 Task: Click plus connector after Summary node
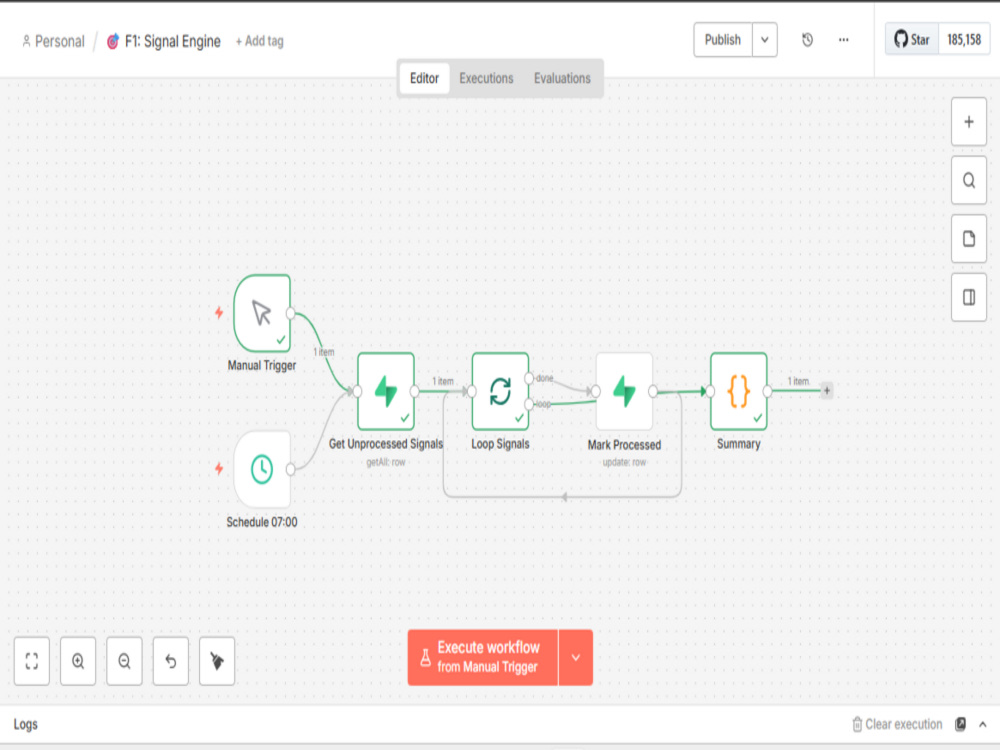pyautogui.click(x=827, y=390)
